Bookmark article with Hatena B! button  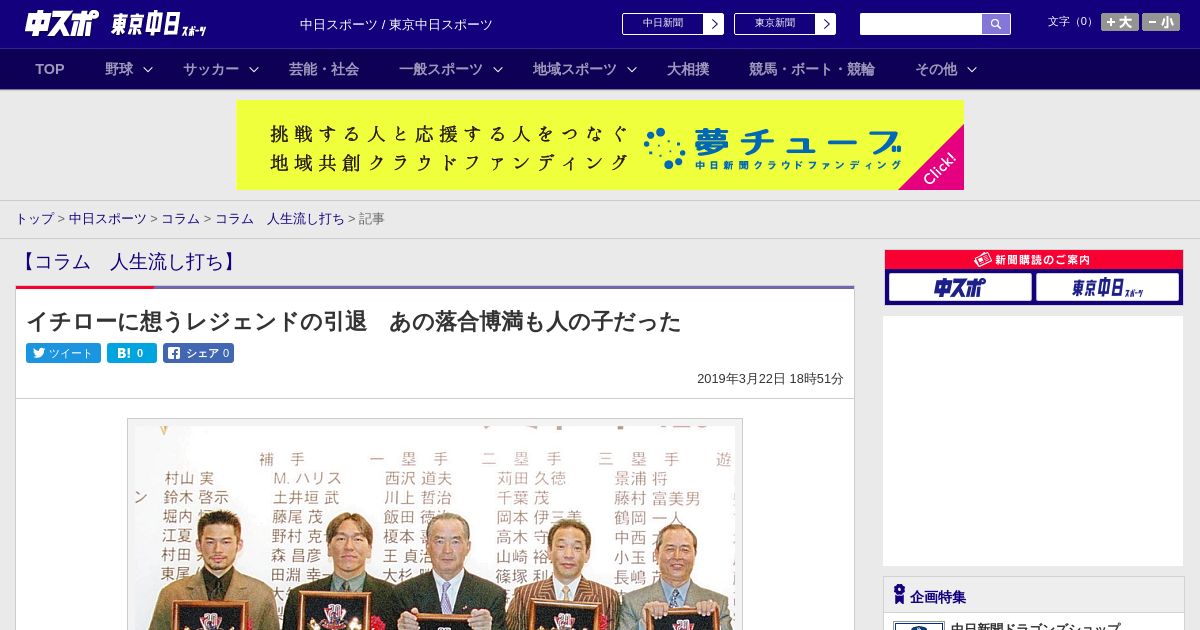click(x=132, y=353)
